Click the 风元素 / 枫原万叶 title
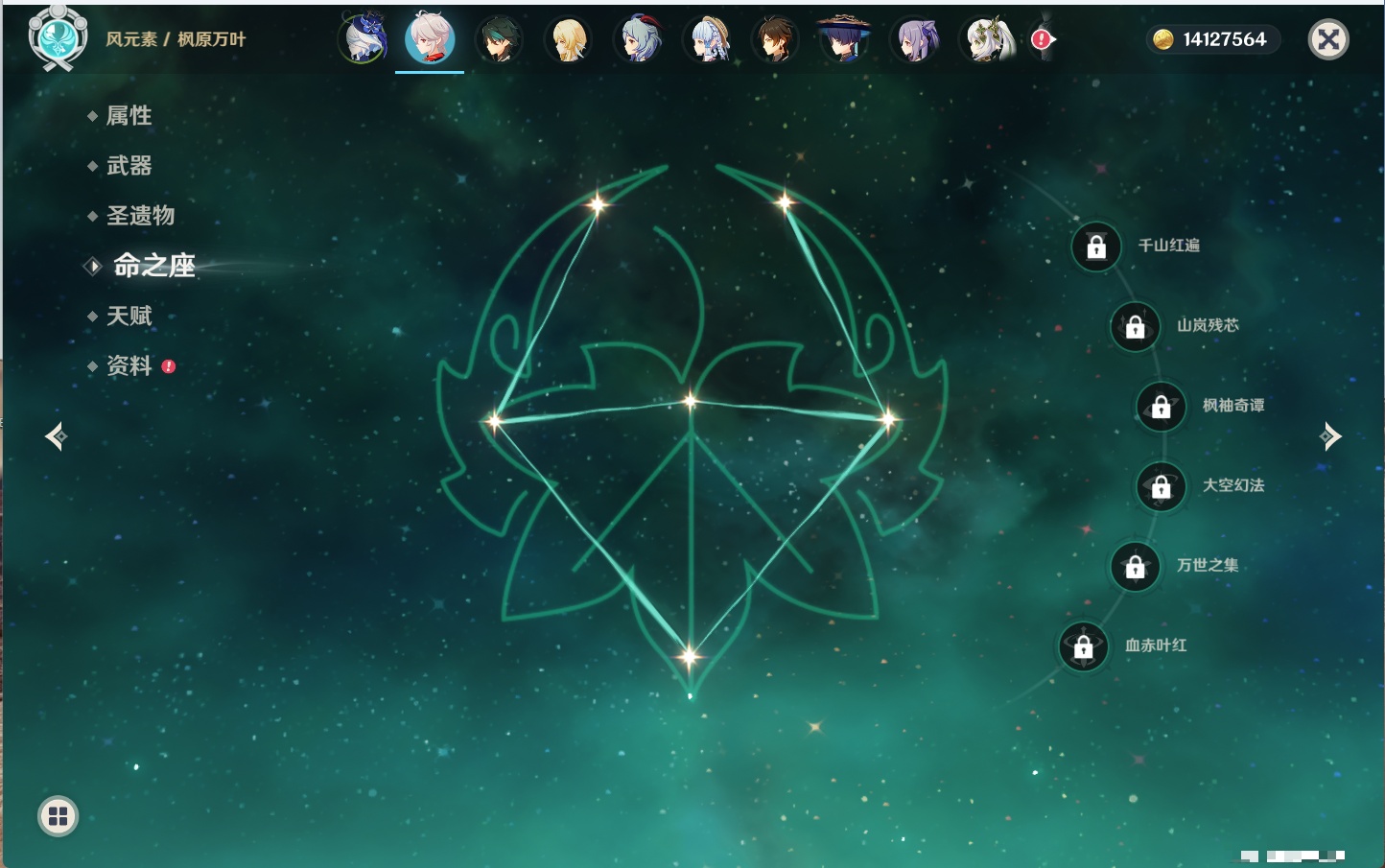 pyautogui.click(x=176, y=39)
